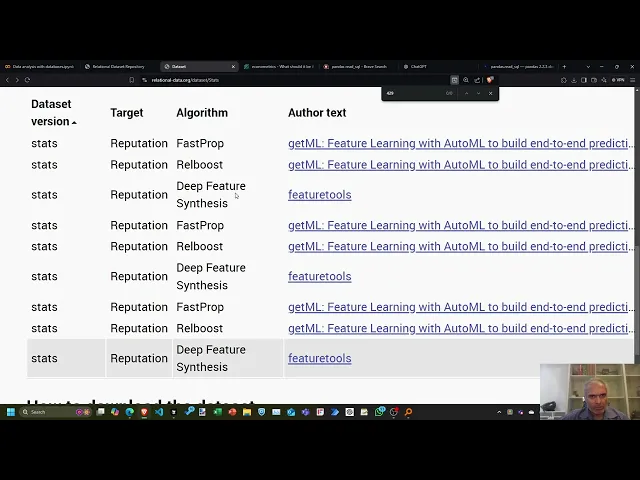640x480 pixels.
Task: Switch to pandas.read_sql pandas docs tab
Action: click(x=518, y=67)
